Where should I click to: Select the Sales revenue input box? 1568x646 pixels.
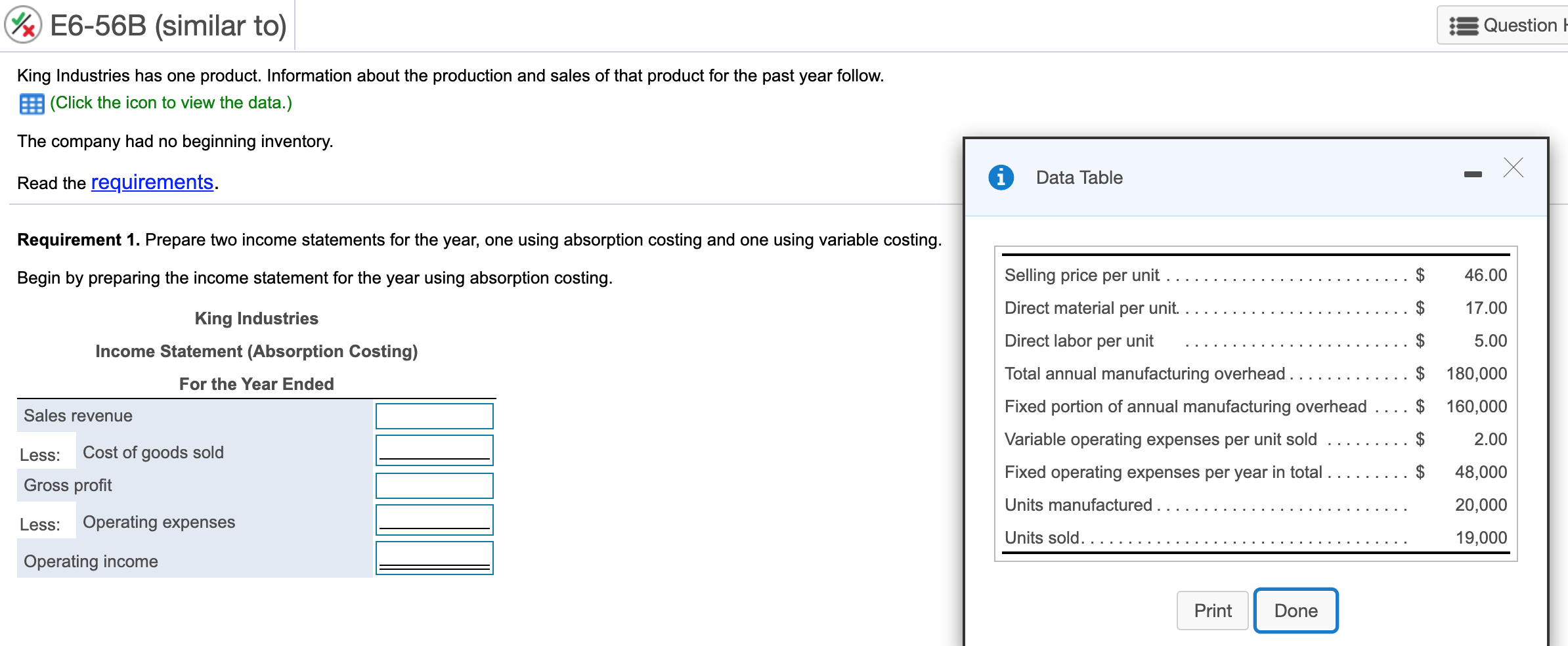point(434,416)
